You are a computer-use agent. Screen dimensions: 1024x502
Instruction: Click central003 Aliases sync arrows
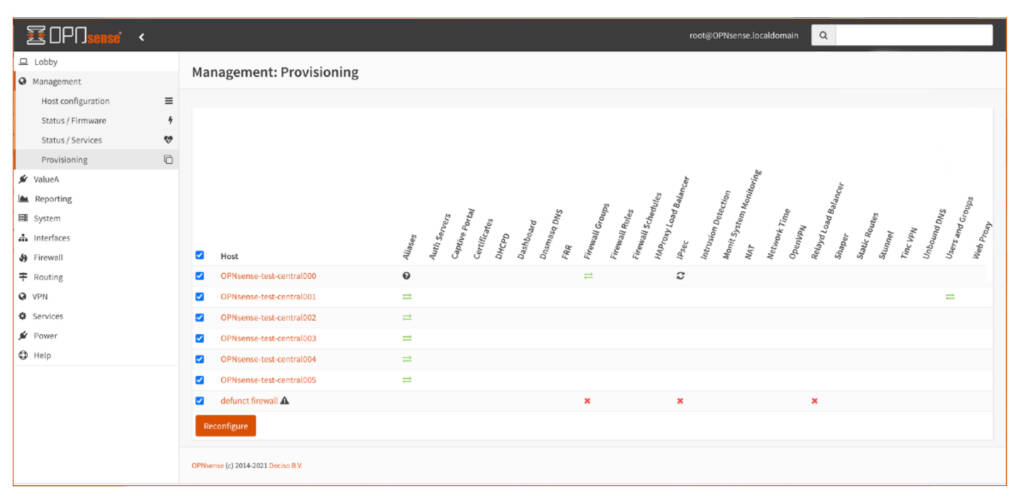(407, 338)
